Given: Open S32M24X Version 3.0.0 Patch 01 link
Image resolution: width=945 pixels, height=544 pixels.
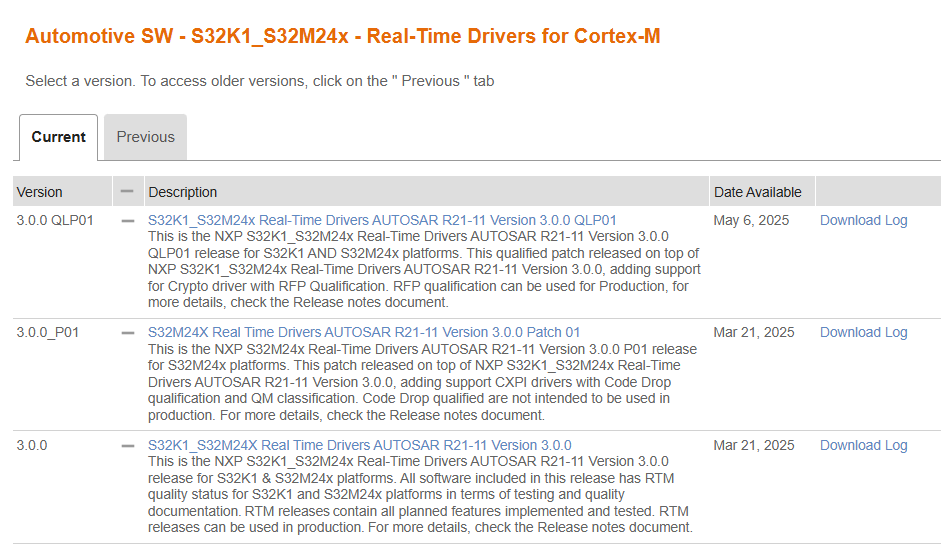Looking at the screenshot, I should coord(364,333).
